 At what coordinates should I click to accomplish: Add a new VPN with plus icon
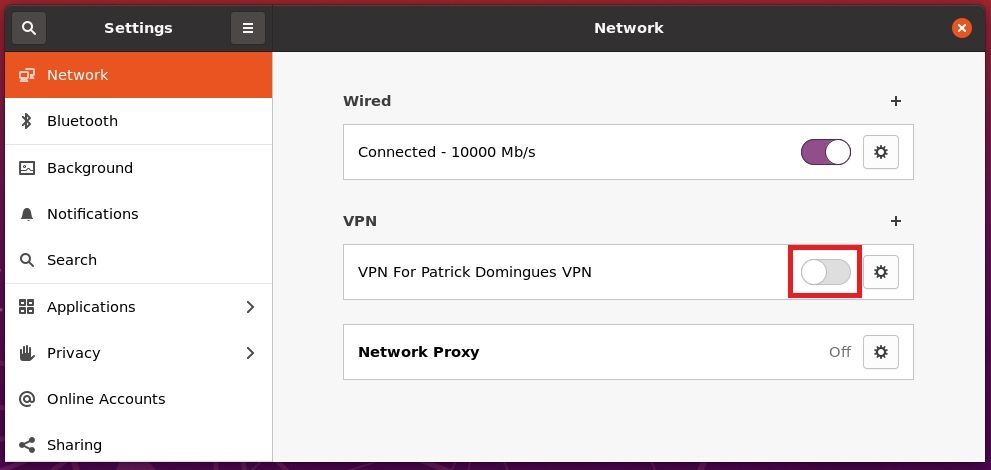pos(896,221)
